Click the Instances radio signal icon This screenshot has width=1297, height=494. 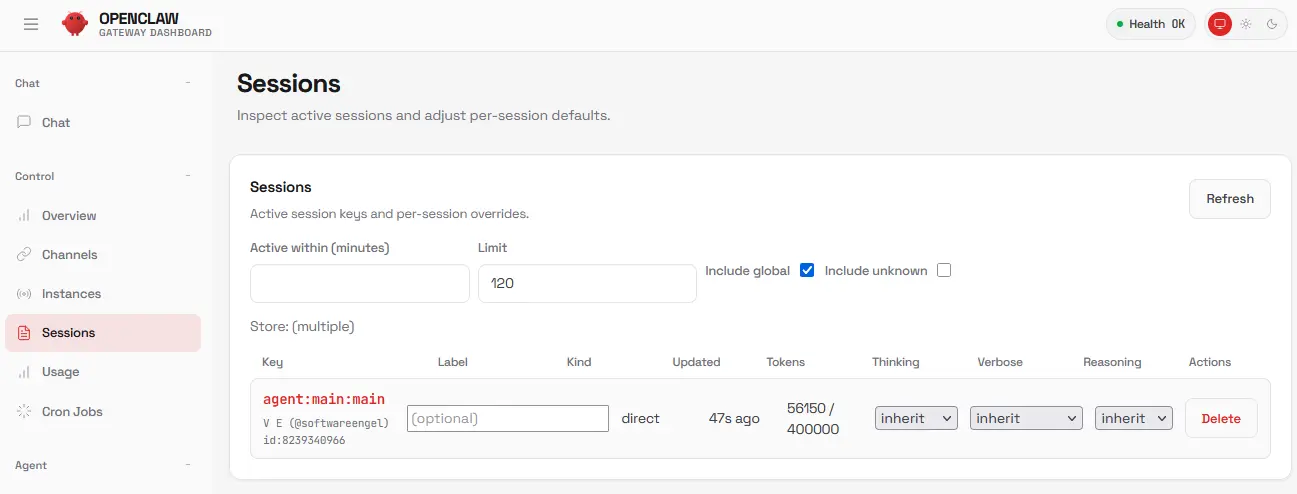pyautogui.click(x=24, y=294)
